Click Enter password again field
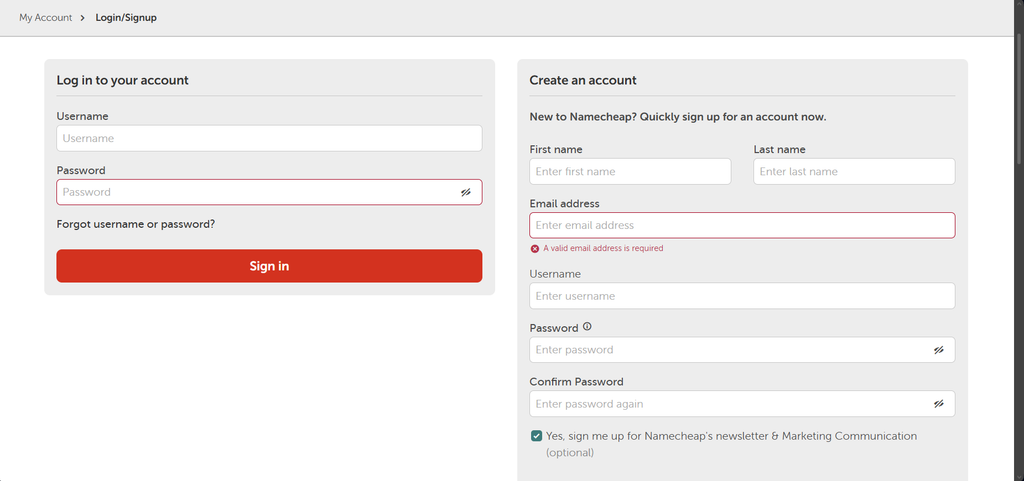This screenshot has height=481, width=1024. point(743,404)
